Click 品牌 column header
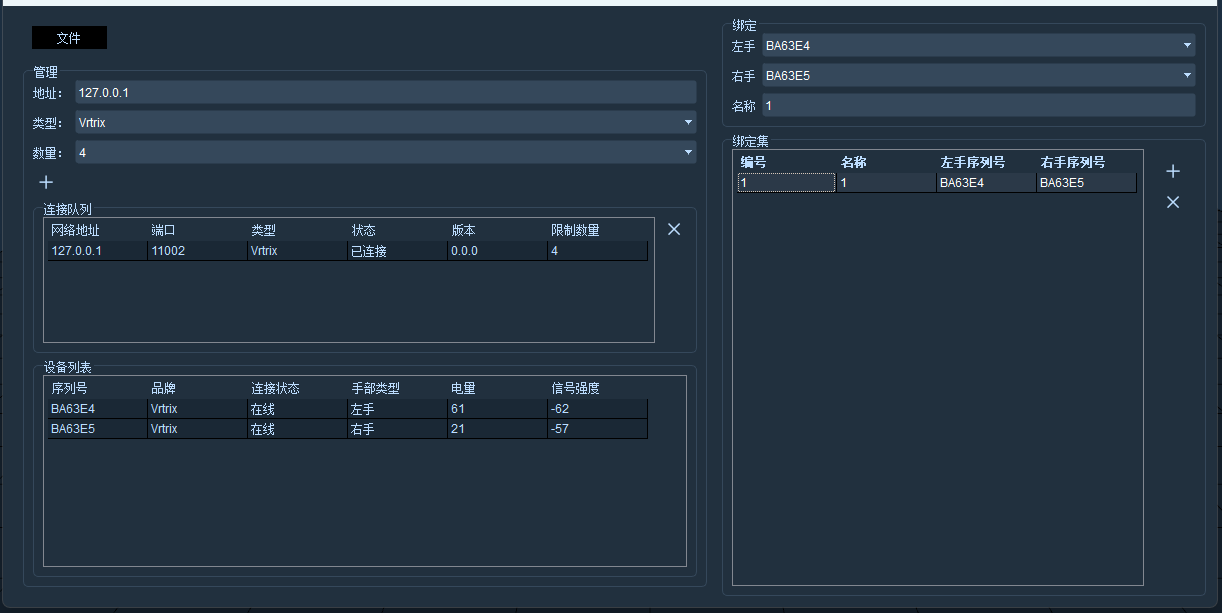Viewport: 1222px width, 613px height. click(163, 388)
